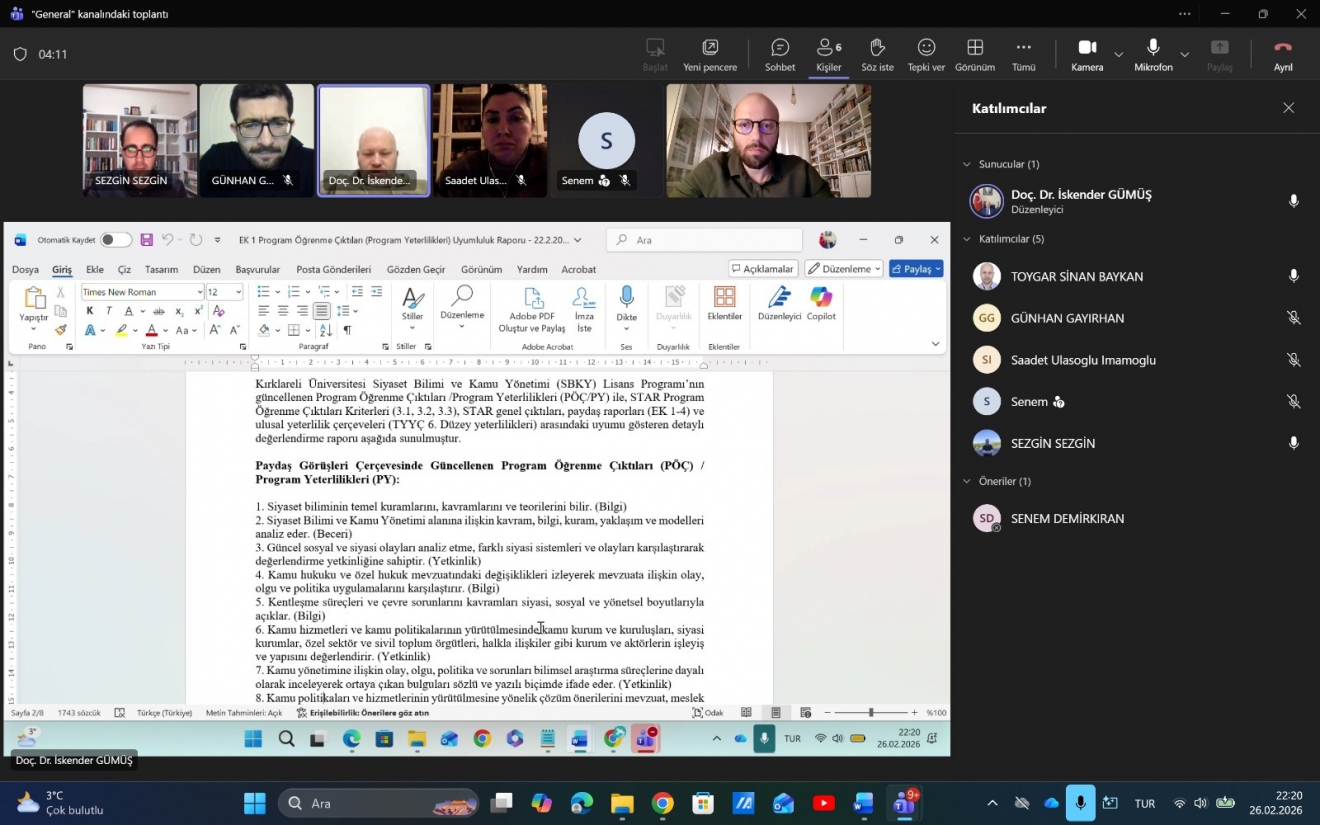Switch to the Ekle ribbon tab
Image resolution: width=1320 pixels, height=825 pixels.
click(95, 269)
